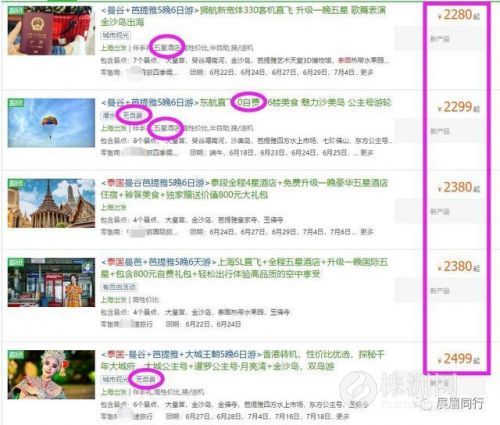Click 有自由活动 tag on the 上海SL直飞 tour

(119, 287)
